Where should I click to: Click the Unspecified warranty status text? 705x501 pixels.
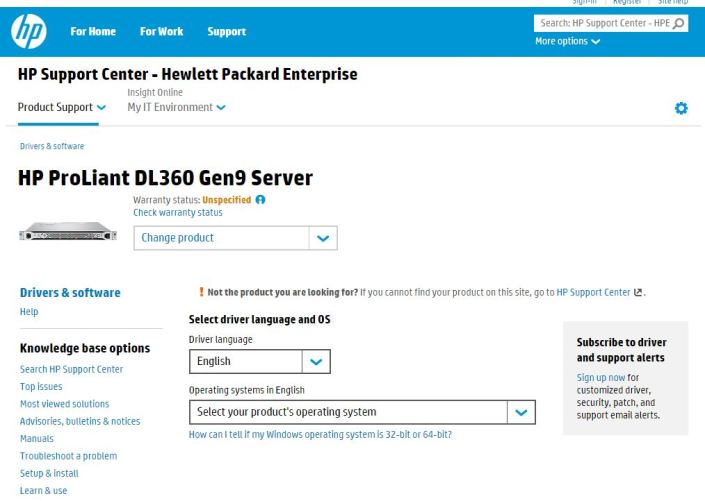(x=227, y=200)
